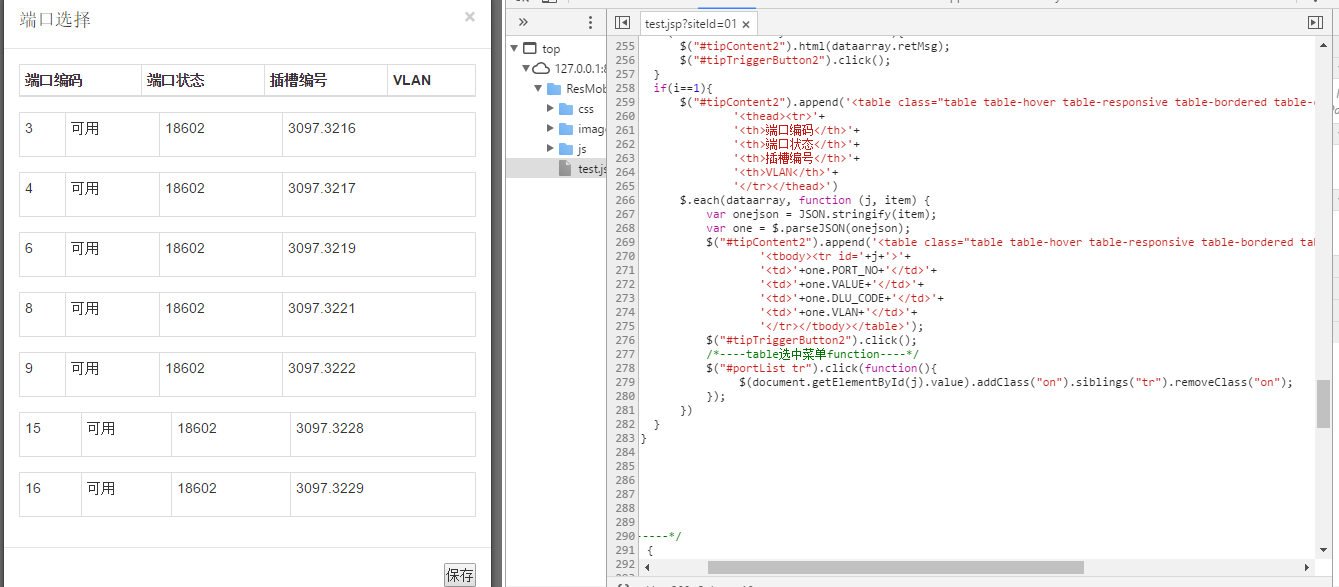Click line number 276 in code gutter
This screenshot has height=587, width=1339.
[x=624, y=340]
